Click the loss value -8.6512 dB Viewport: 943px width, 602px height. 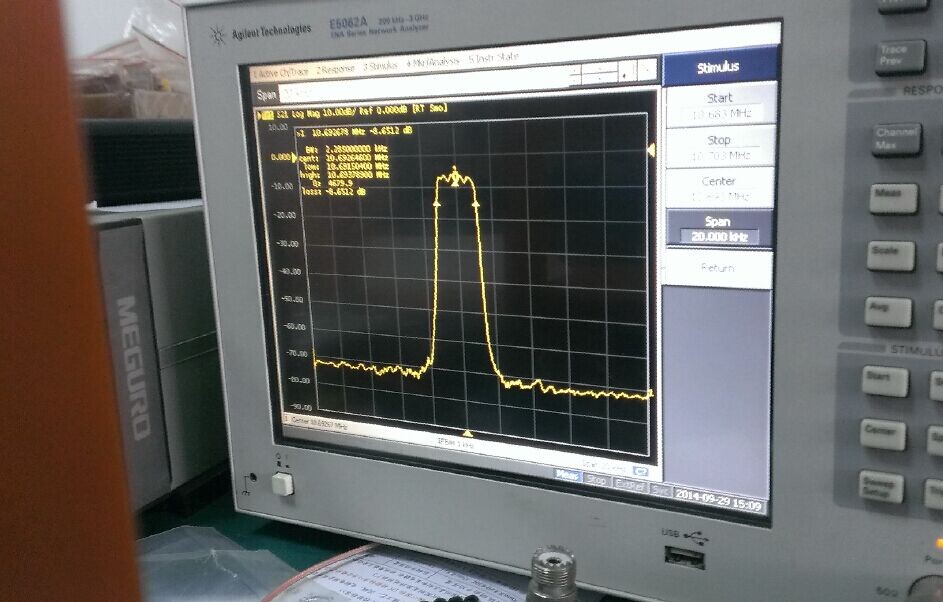tap(346, 191)
